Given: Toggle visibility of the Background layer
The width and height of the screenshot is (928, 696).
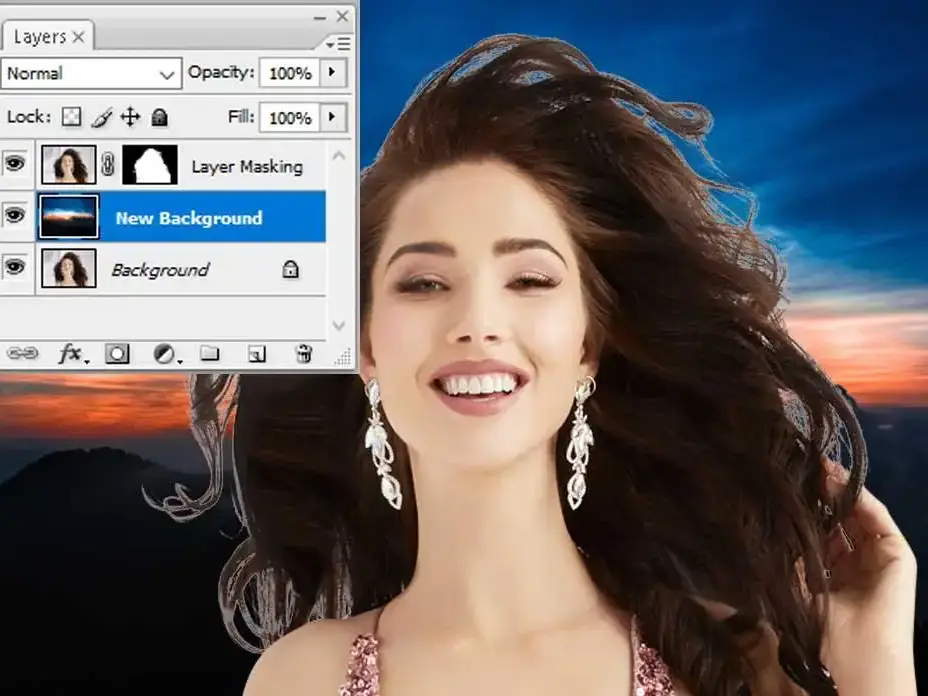Looking at the screenshot, I should [15, 267].
